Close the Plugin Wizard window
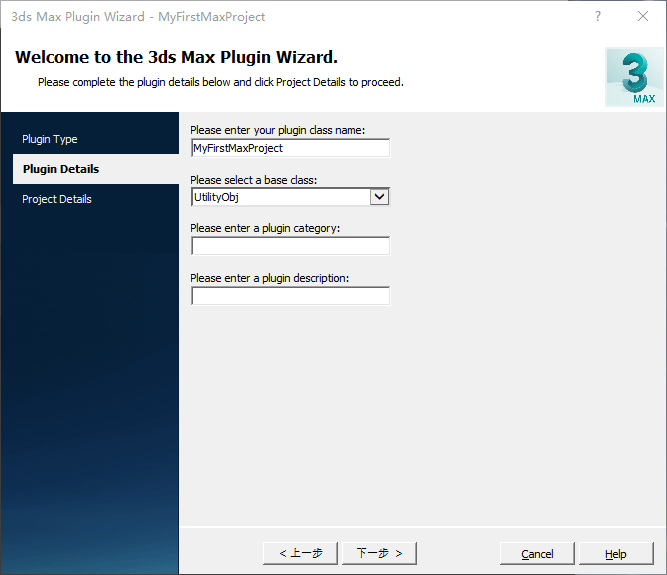667x575 pixels. click(643, 17)
